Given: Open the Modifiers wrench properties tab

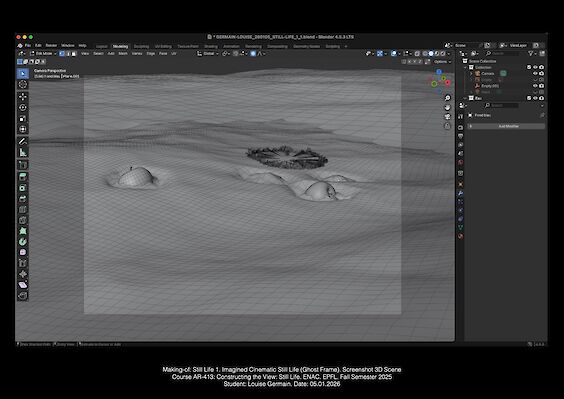Looking at the screenshot, I should pyautogui.click(x=461, y=193).
